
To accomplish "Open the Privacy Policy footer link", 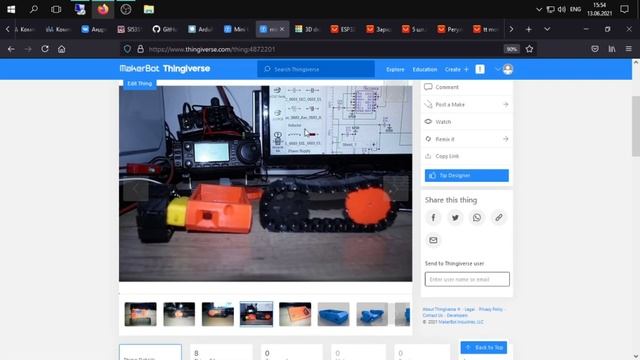I will tap(491, 309).
